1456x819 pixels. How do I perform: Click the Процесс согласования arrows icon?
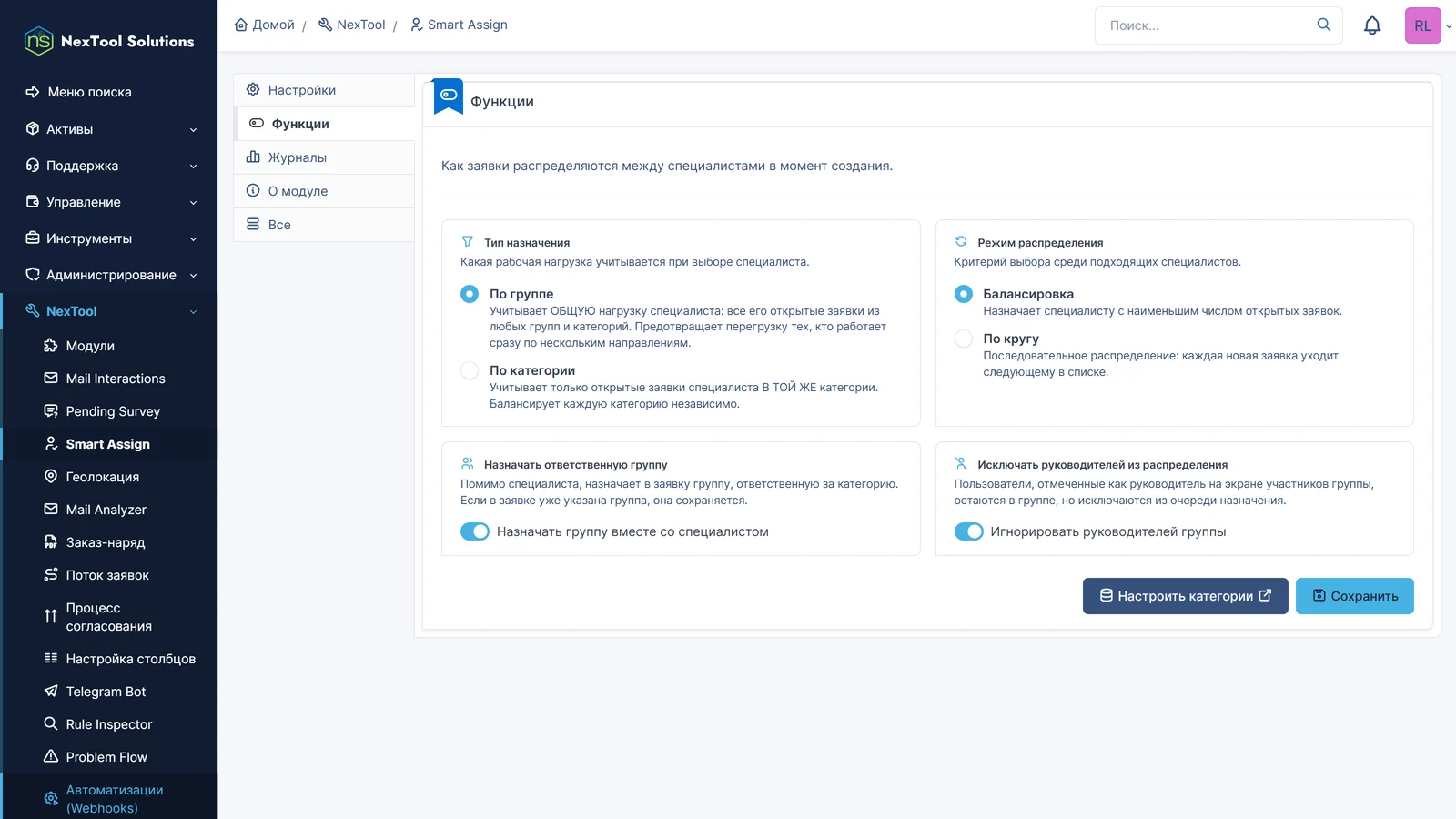(51, 617)
